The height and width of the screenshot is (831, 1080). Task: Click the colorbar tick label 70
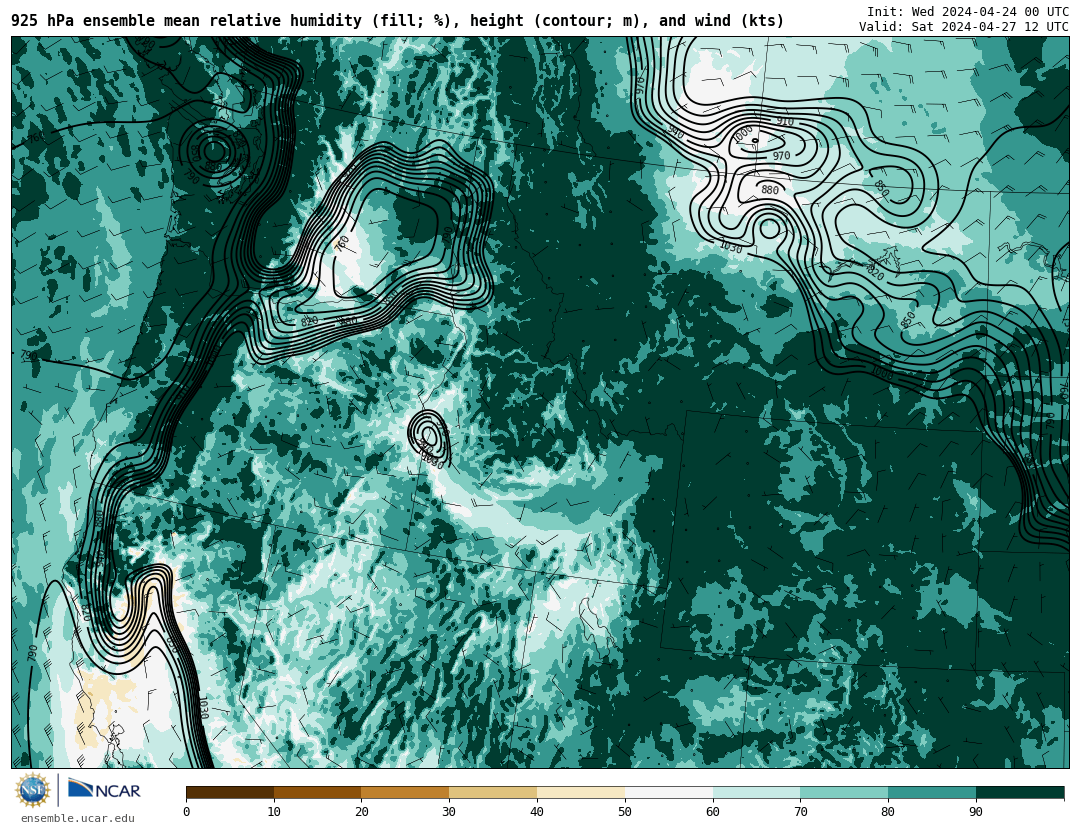(800, 812)
